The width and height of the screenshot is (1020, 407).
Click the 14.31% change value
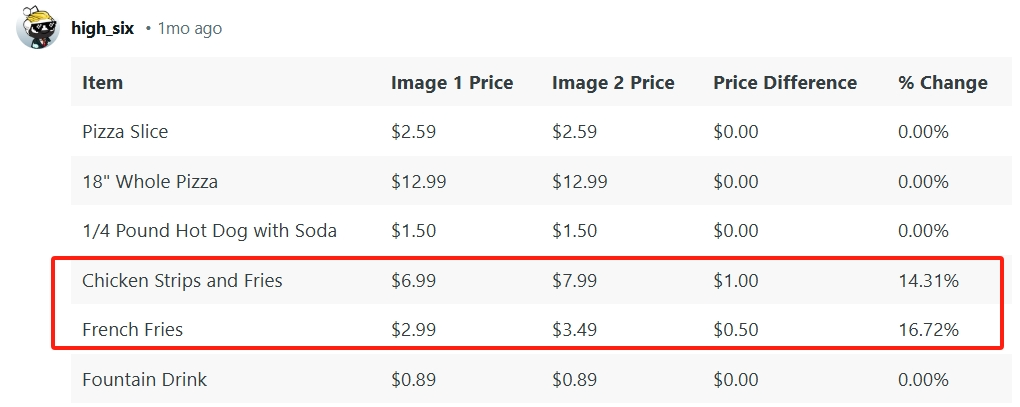point(928,281)
